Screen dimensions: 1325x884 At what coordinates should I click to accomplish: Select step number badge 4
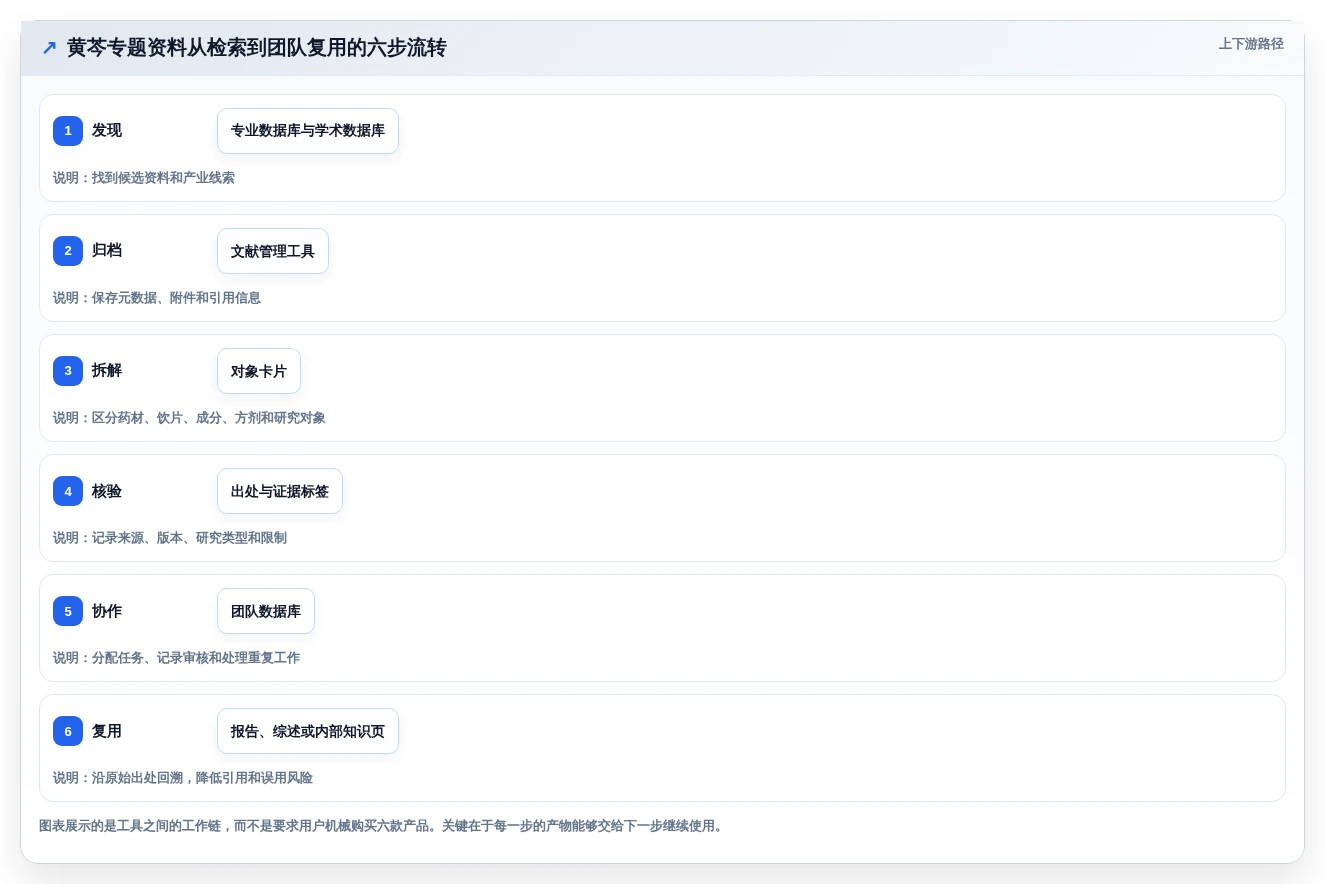click(x=68, y=491)
